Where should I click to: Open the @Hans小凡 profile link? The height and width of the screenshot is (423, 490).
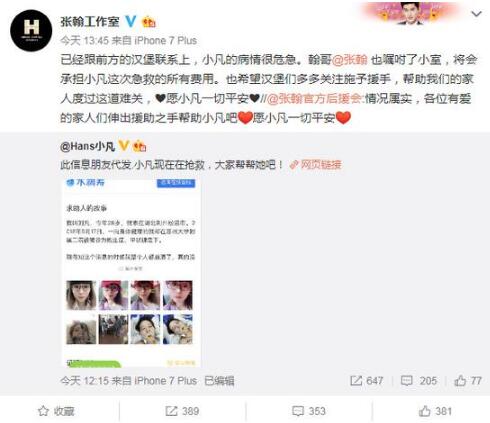coord(87,146)
